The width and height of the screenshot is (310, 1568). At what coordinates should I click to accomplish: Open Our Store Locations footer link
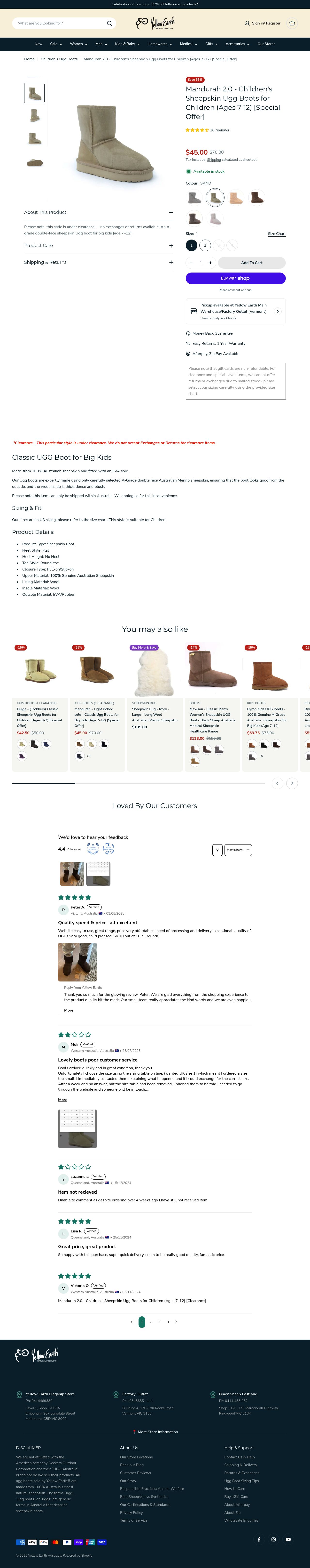[x=136, y=1457]
